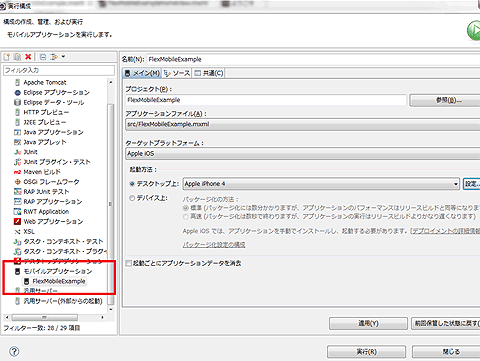Switch to the 共通(C) tab
This screenshot has width=480, height=361.
pyautogui.click(x=209, y=73)
